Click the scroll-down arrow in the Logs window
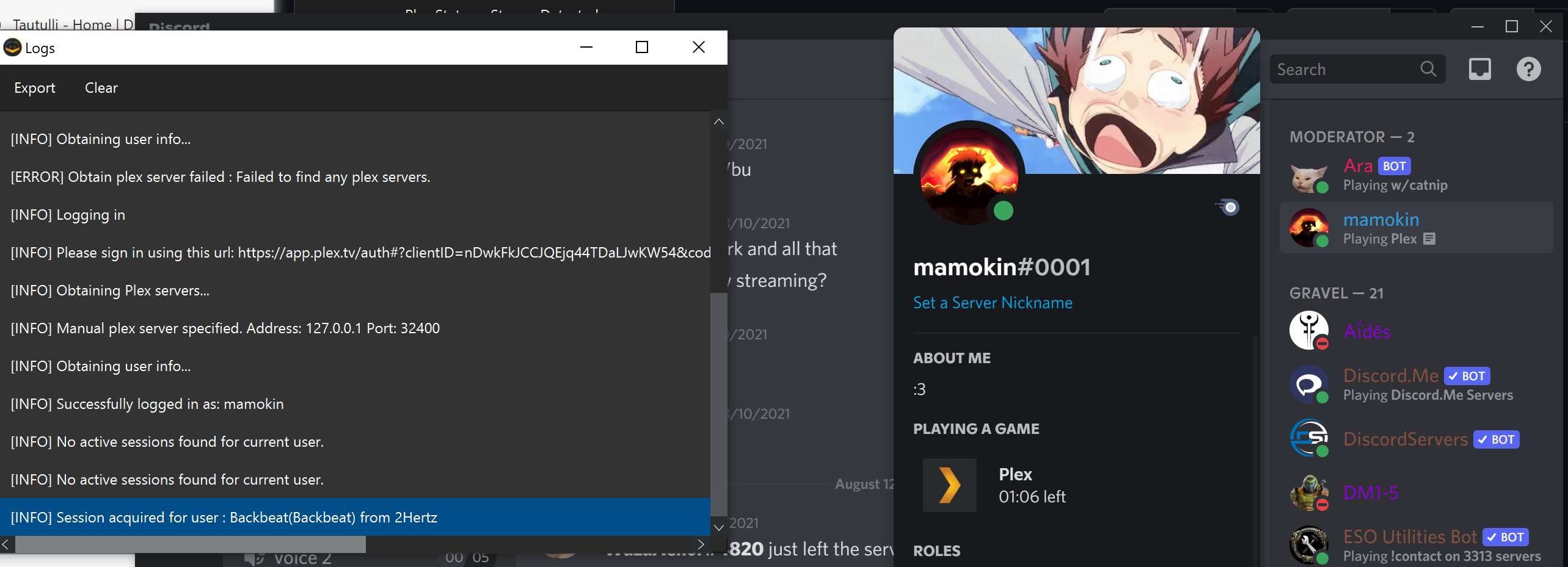 [x=718, y=527]
